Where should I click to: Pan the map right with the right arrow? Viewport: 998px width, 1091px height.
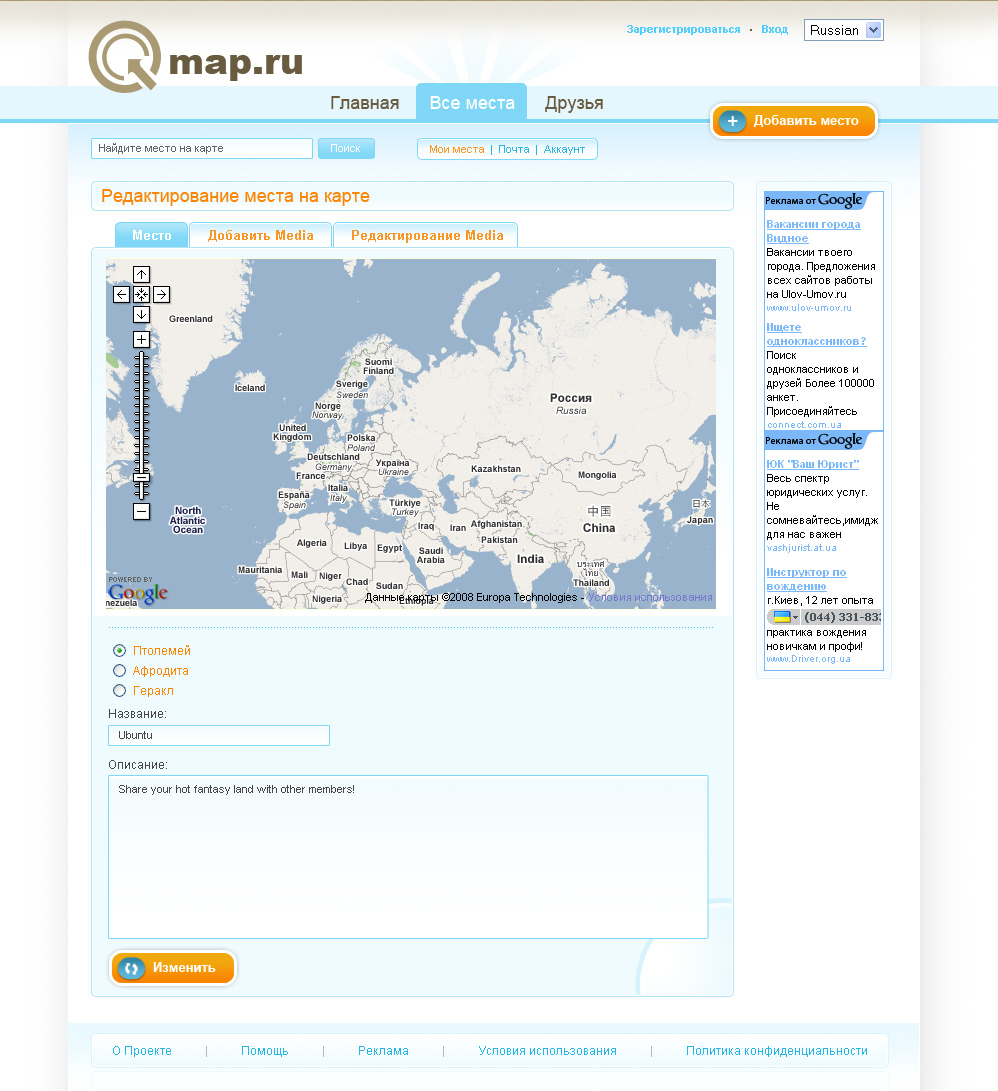click(x=160, y=294)
